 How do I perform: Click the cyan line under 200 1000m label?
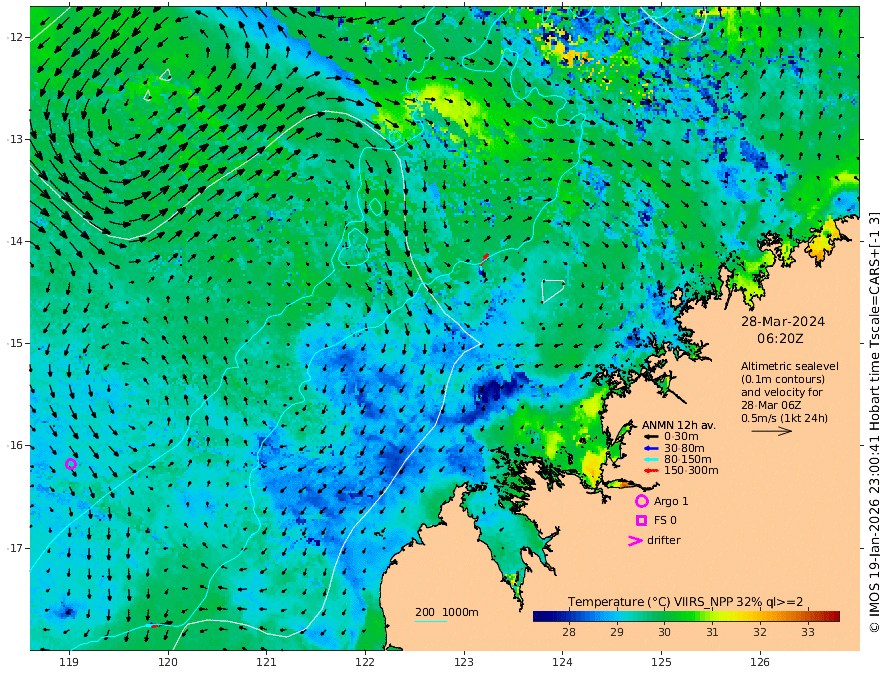(431, 621)
